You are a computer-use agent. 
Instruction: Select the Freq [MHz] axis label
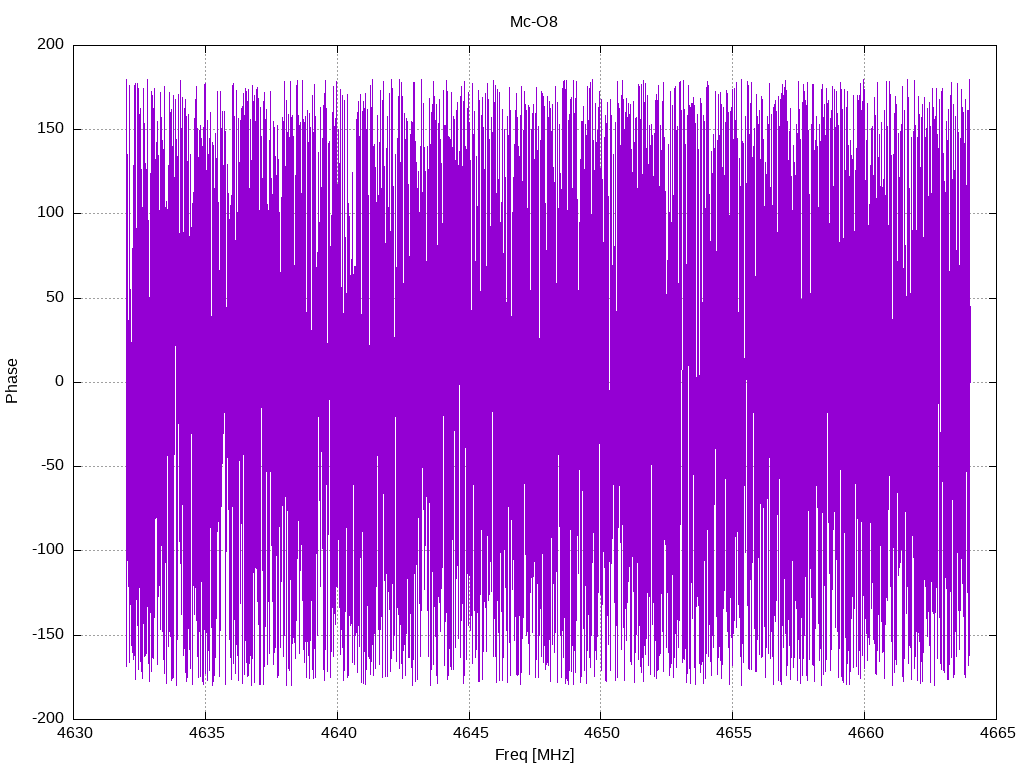point(534,754)
